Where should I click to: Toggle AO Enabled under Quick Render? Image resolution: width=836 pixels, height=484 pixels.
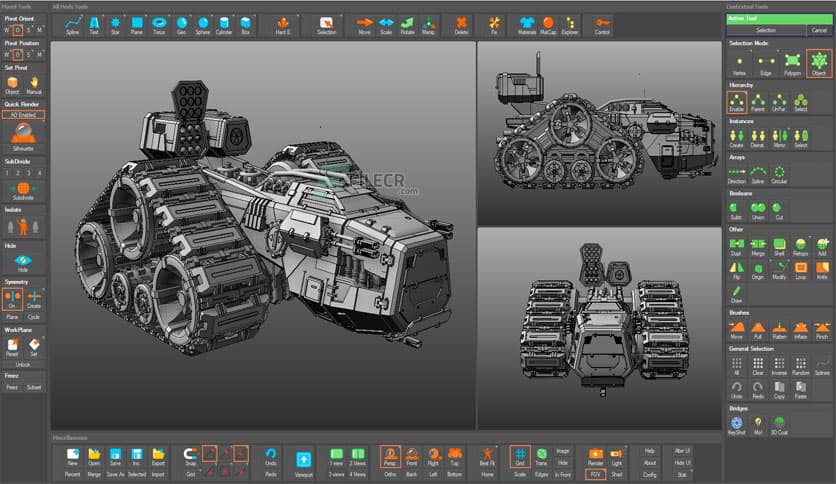coord(23,115)
